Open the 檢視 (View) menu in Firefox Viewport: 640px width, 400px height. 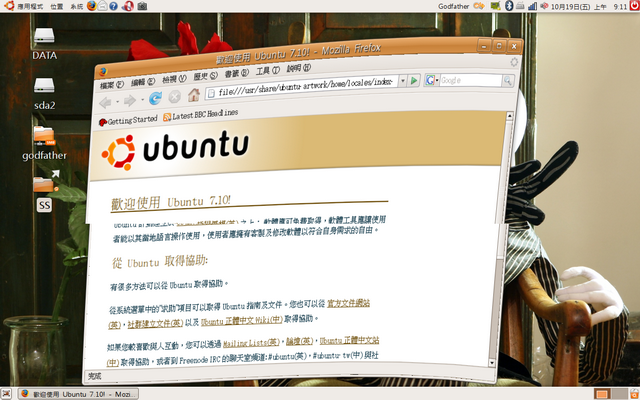[174, 79]
